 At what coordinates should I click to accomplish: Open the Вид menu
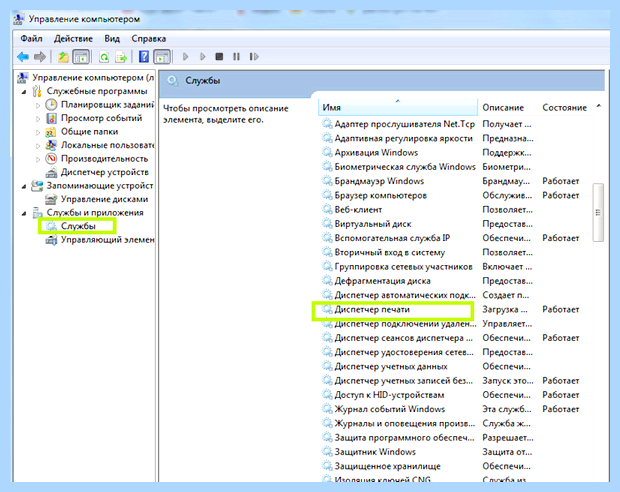112,39
